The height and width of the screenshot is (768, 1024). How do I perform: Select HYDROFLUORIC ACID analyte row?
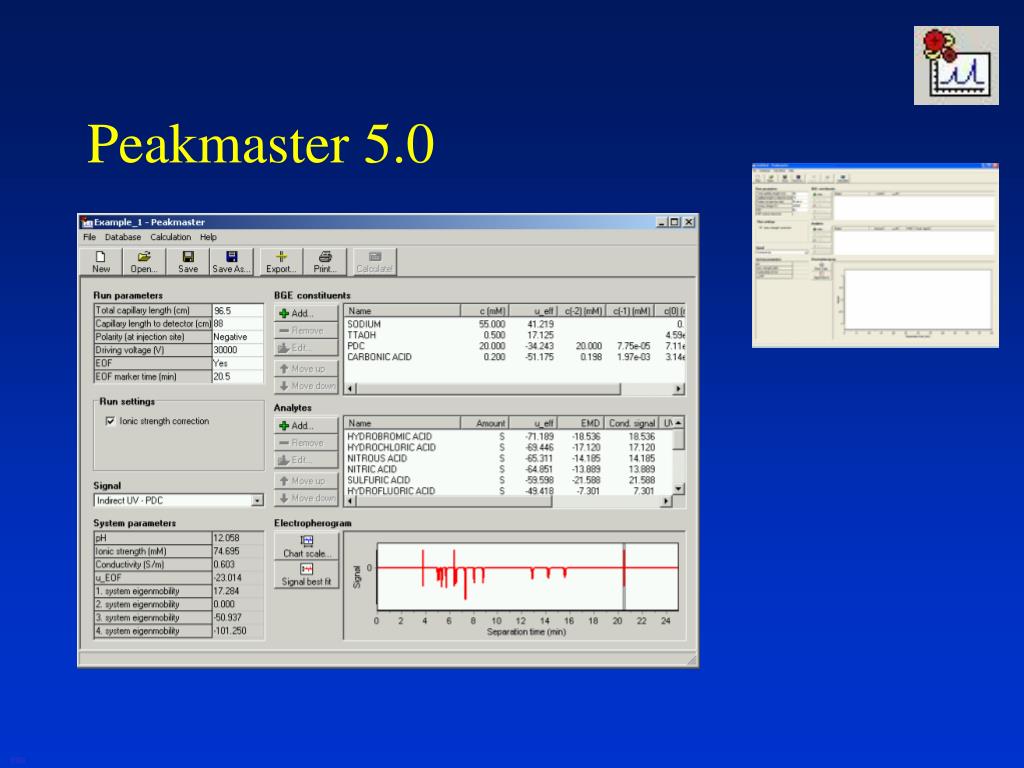point(509,490)
